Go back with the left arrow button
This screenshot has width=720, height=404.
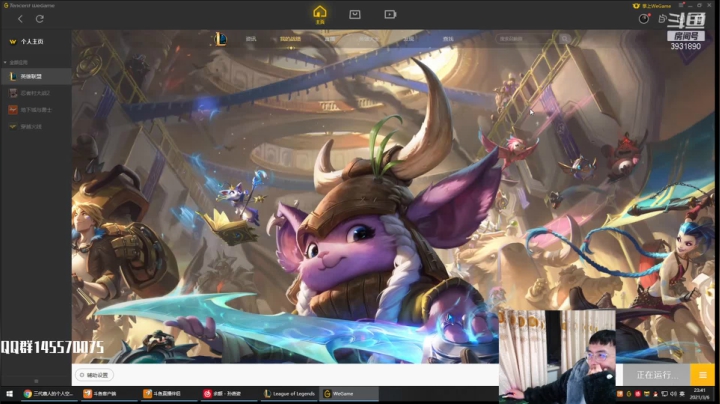click(20, 19)
